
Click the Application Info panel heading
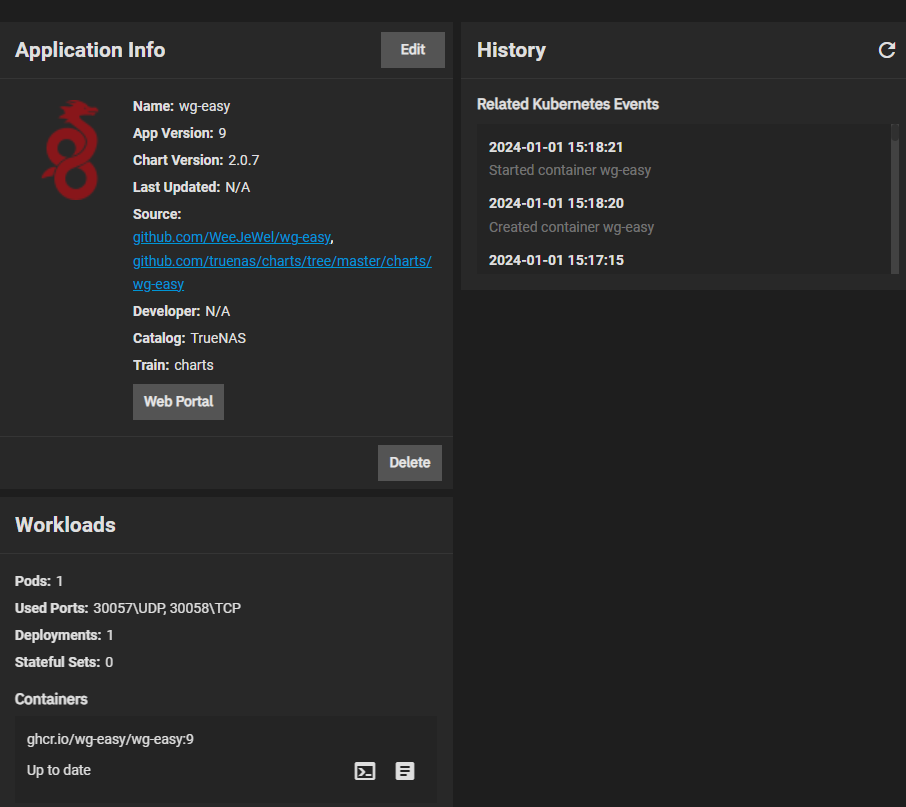click(x=90, y=50)
